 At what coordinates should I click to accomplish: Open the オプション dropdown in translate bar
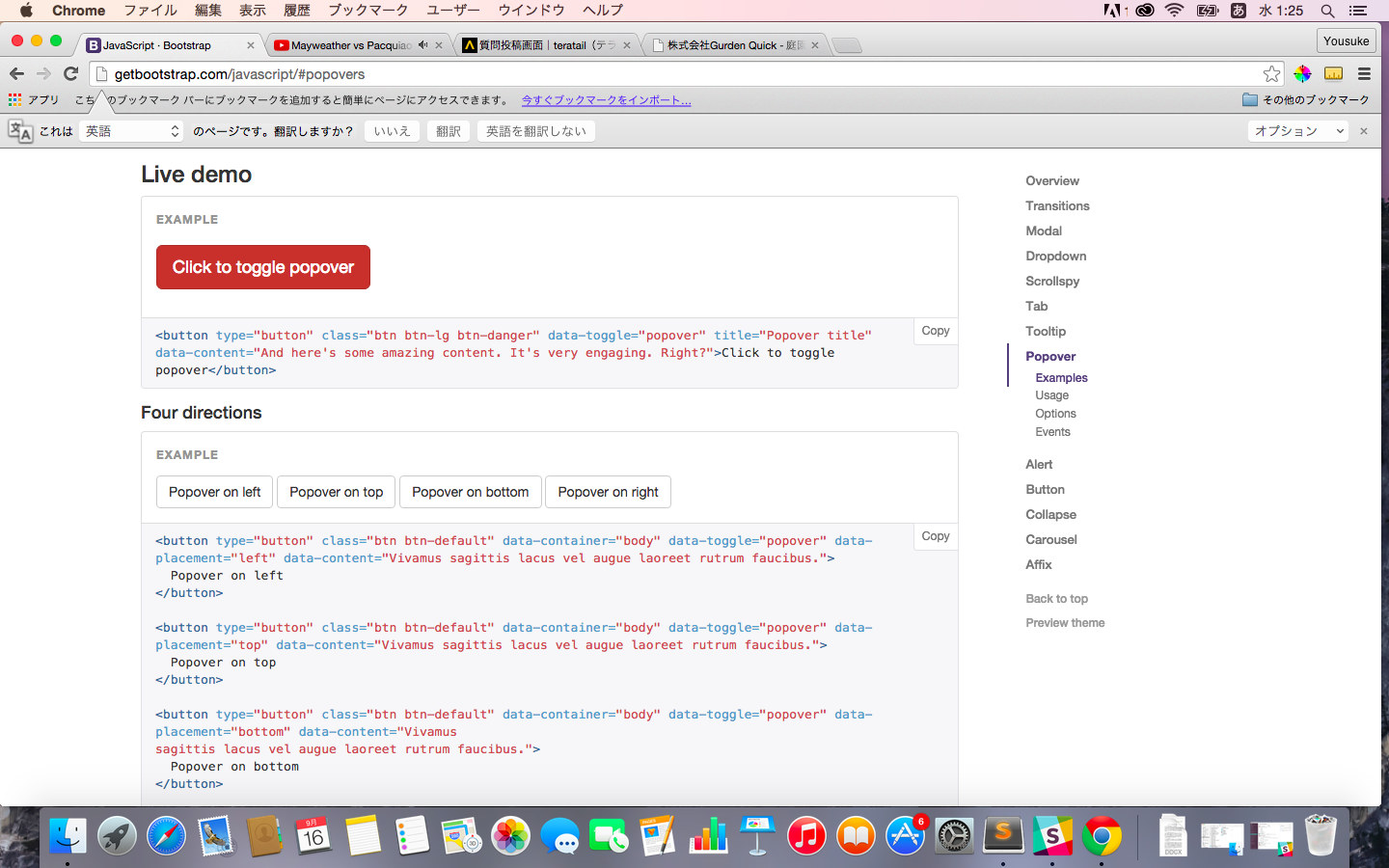click(x=1298, y=131)
